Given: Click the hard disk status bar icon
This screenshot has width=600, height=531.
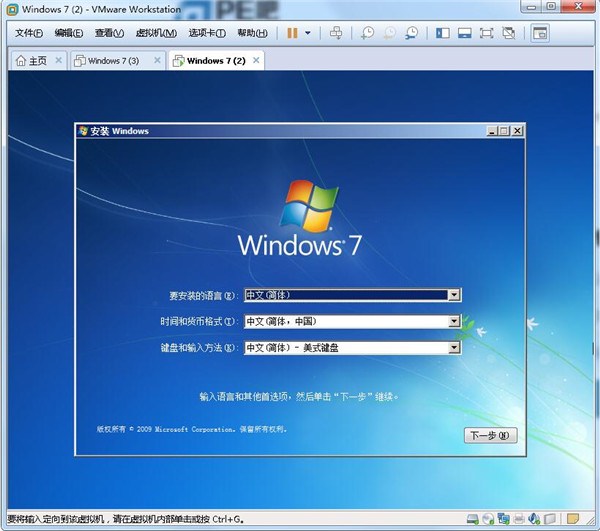Looking at the screenshot, I should click(473, 519).
